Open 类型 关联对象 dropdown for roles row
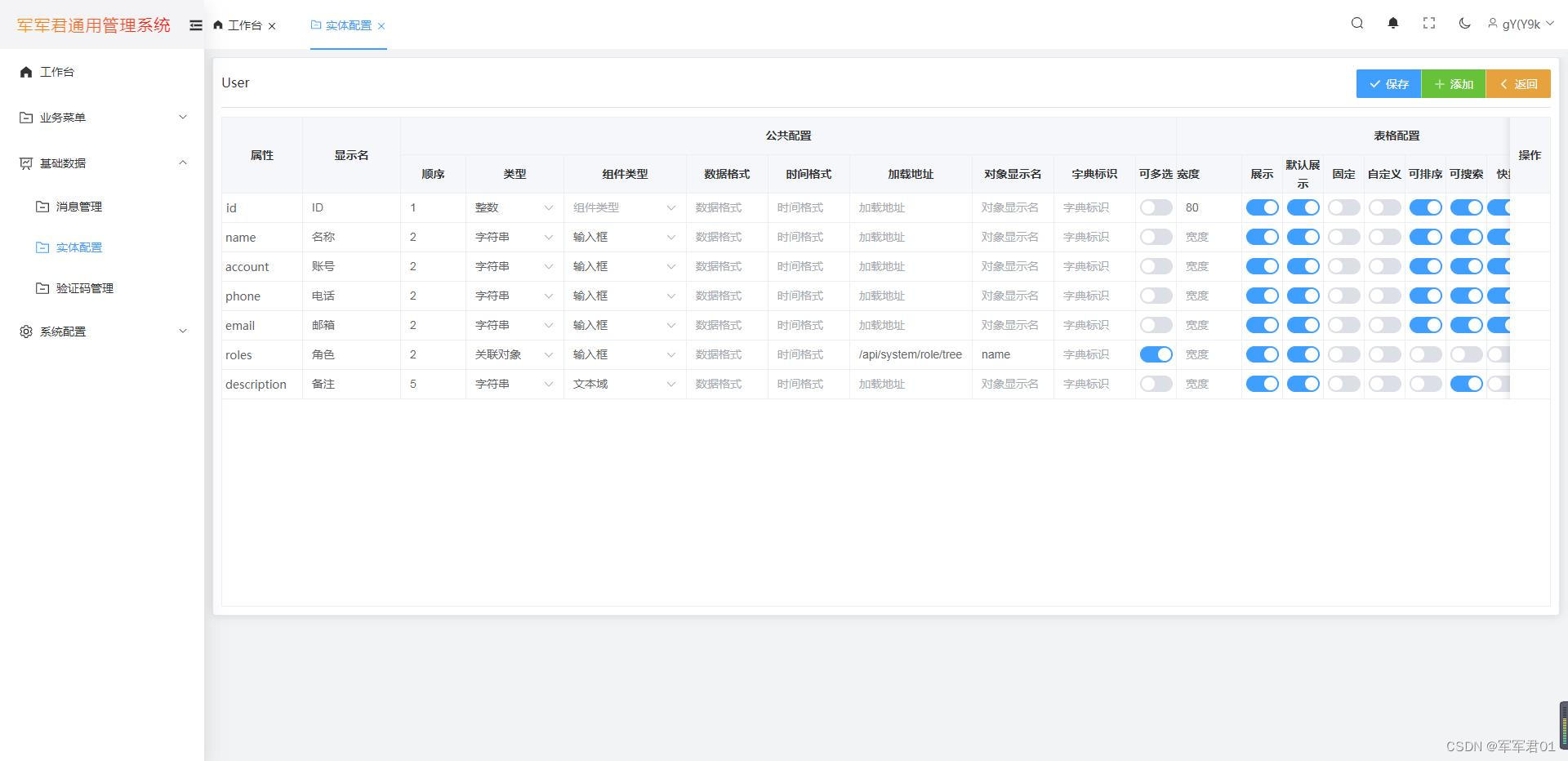1568x761 pixels. pyautogui.click(x=514, y=354)
